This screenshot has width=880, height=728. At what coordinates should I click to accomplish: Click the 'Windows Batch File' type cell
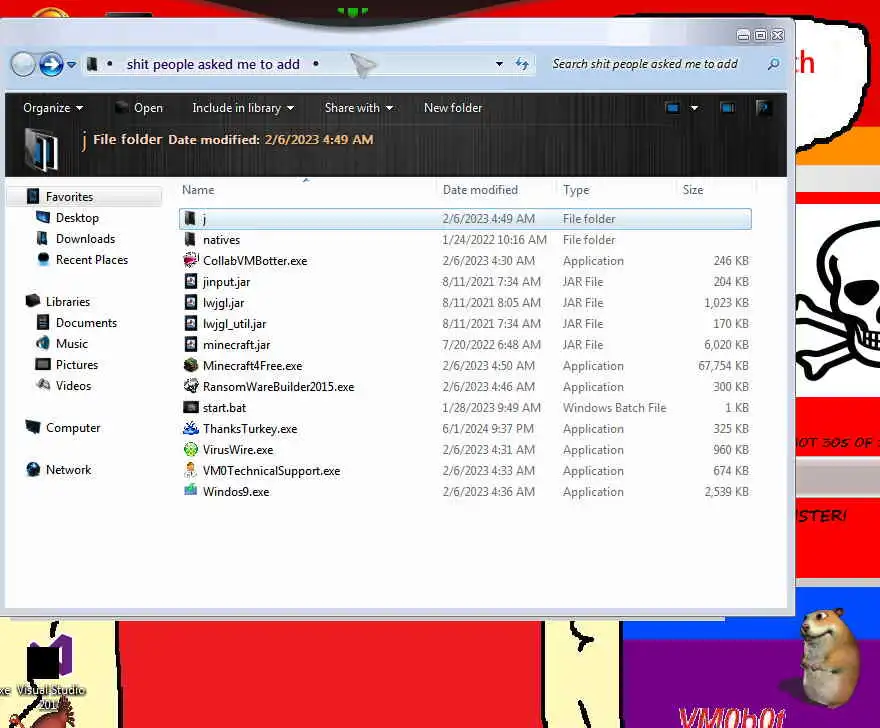(615, 408)
